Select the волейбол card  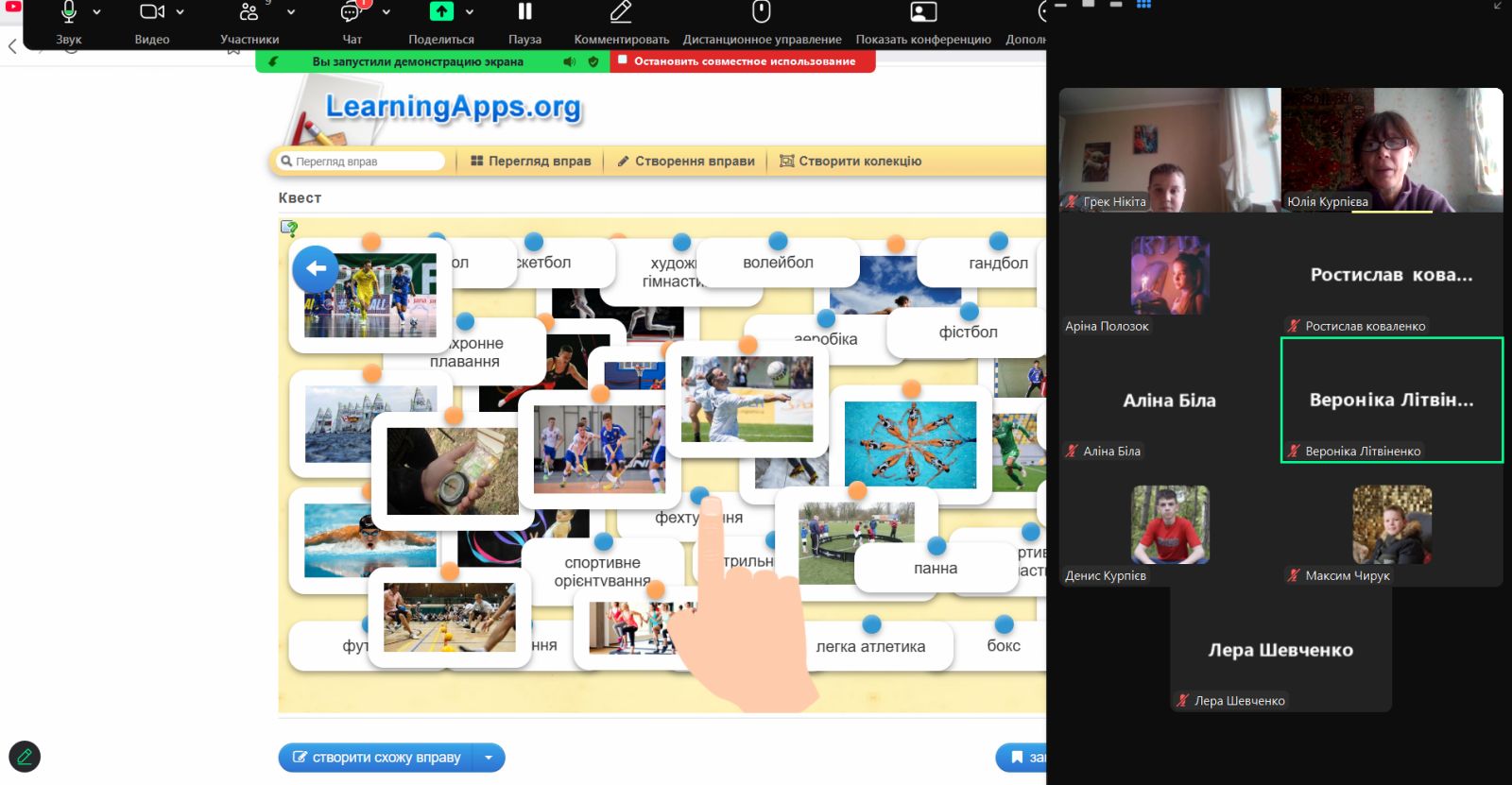(778, 263)
